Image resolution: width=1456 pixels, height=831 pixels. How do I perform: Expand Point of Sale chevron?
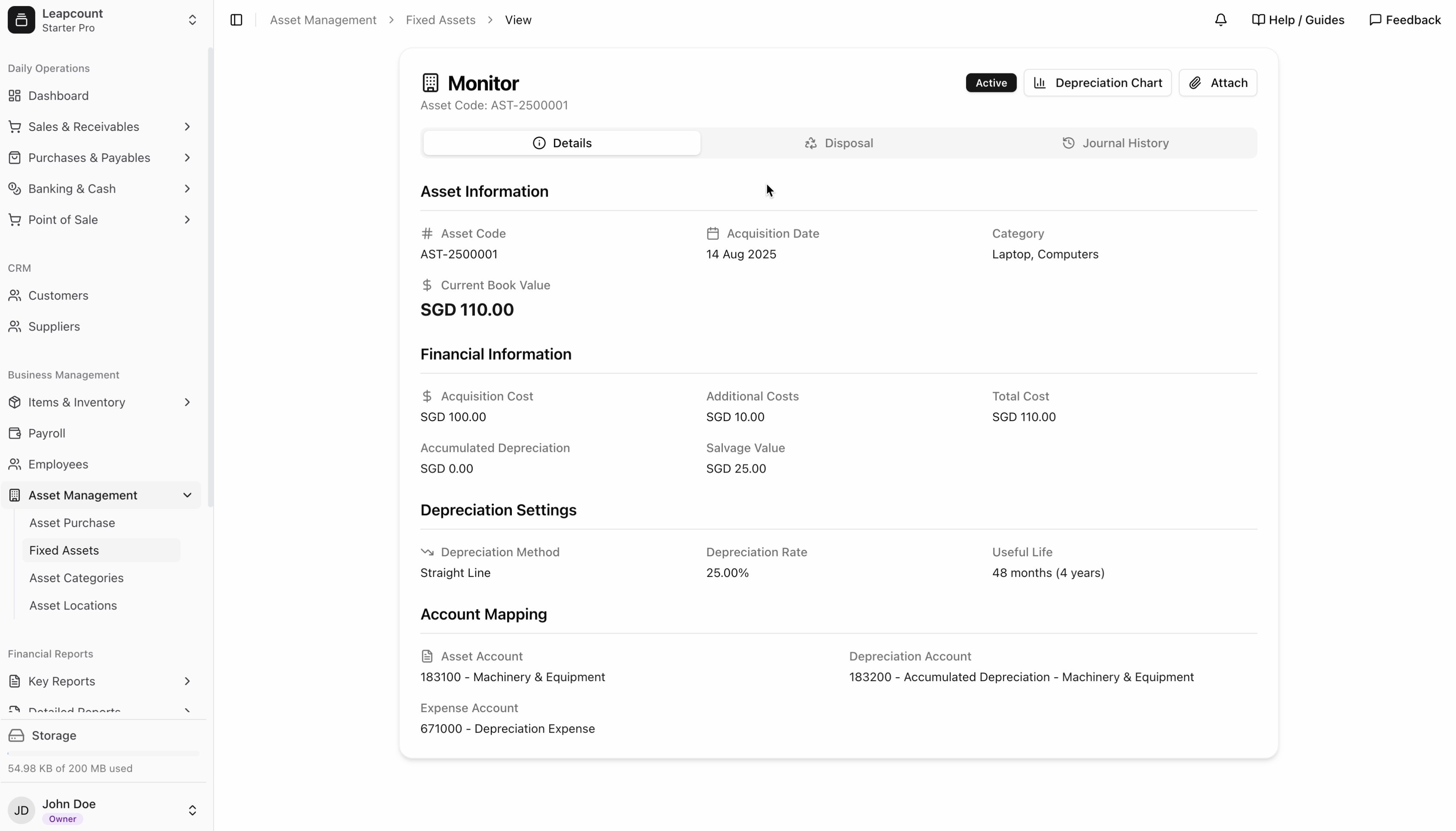pos(187,220)
